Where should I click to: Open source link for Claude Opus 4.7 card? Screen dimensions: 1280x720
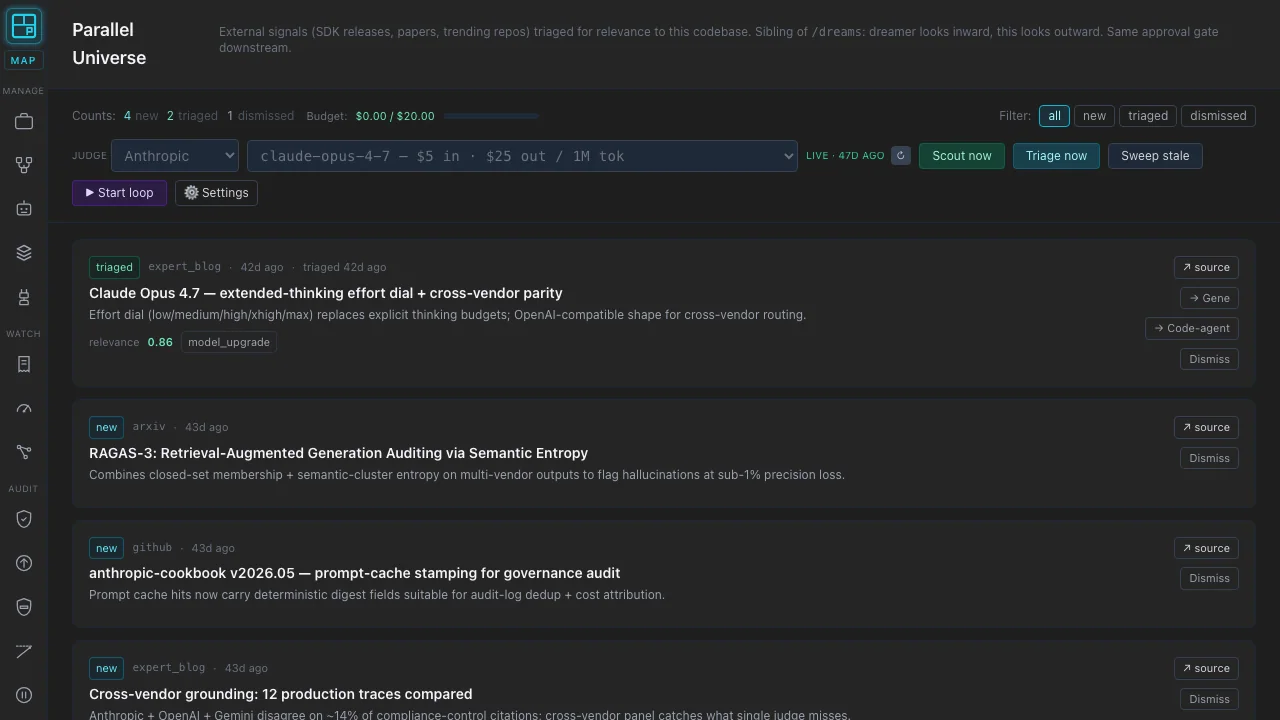pos(1206,267)
